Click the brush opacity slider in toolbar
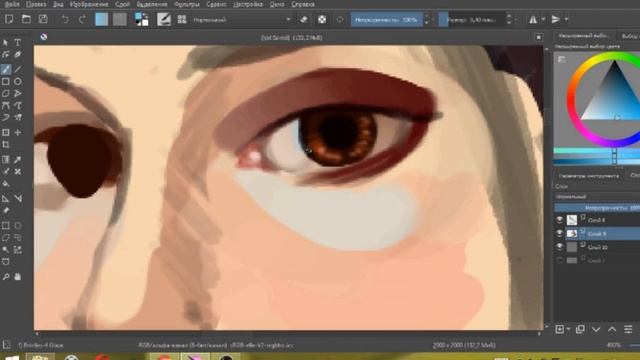This screenshot has width=640, height=360. click(387, 20)
